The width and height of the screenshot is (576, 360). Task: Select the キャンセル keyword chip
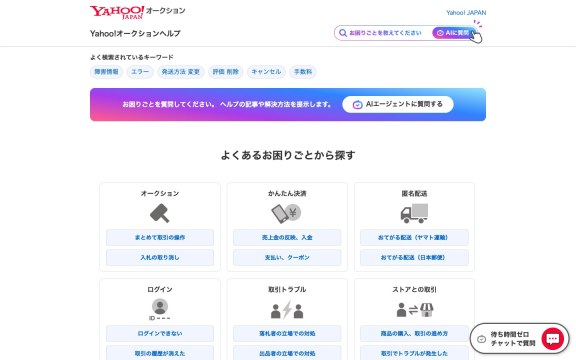point(266,72)
